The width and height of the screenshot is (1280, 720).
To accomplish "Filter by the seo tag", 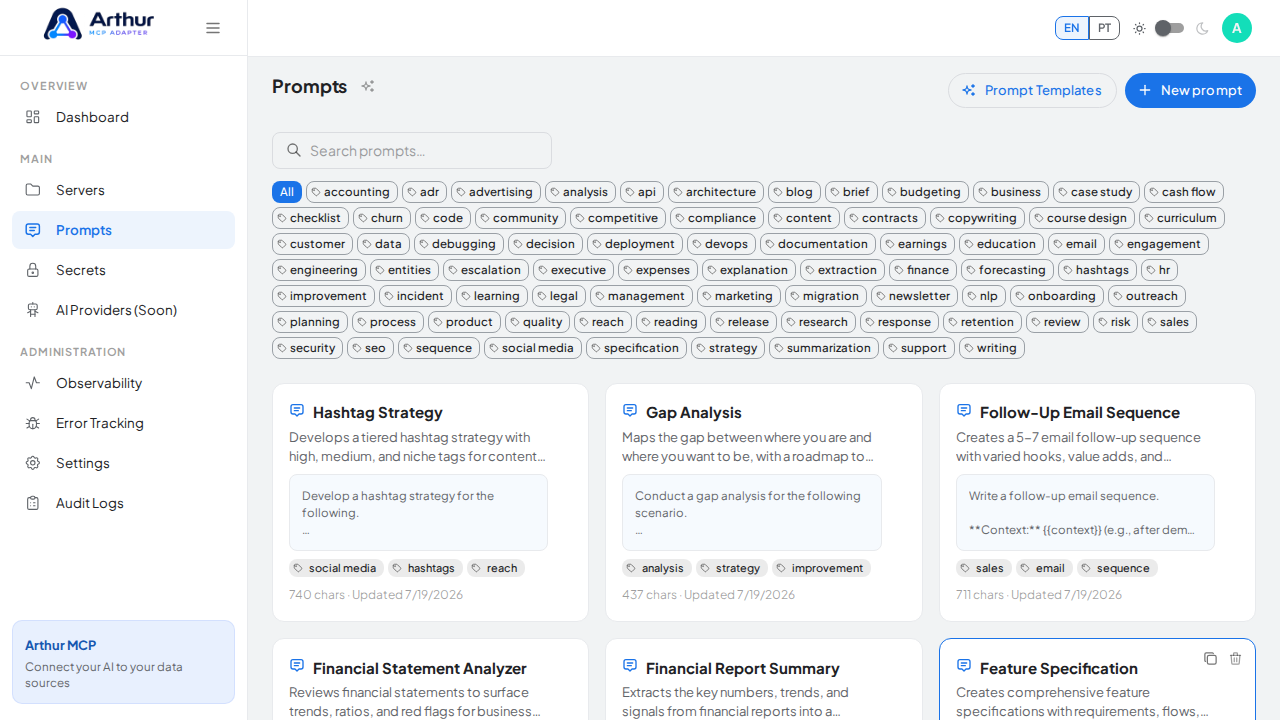I will [x=371, y=348].
